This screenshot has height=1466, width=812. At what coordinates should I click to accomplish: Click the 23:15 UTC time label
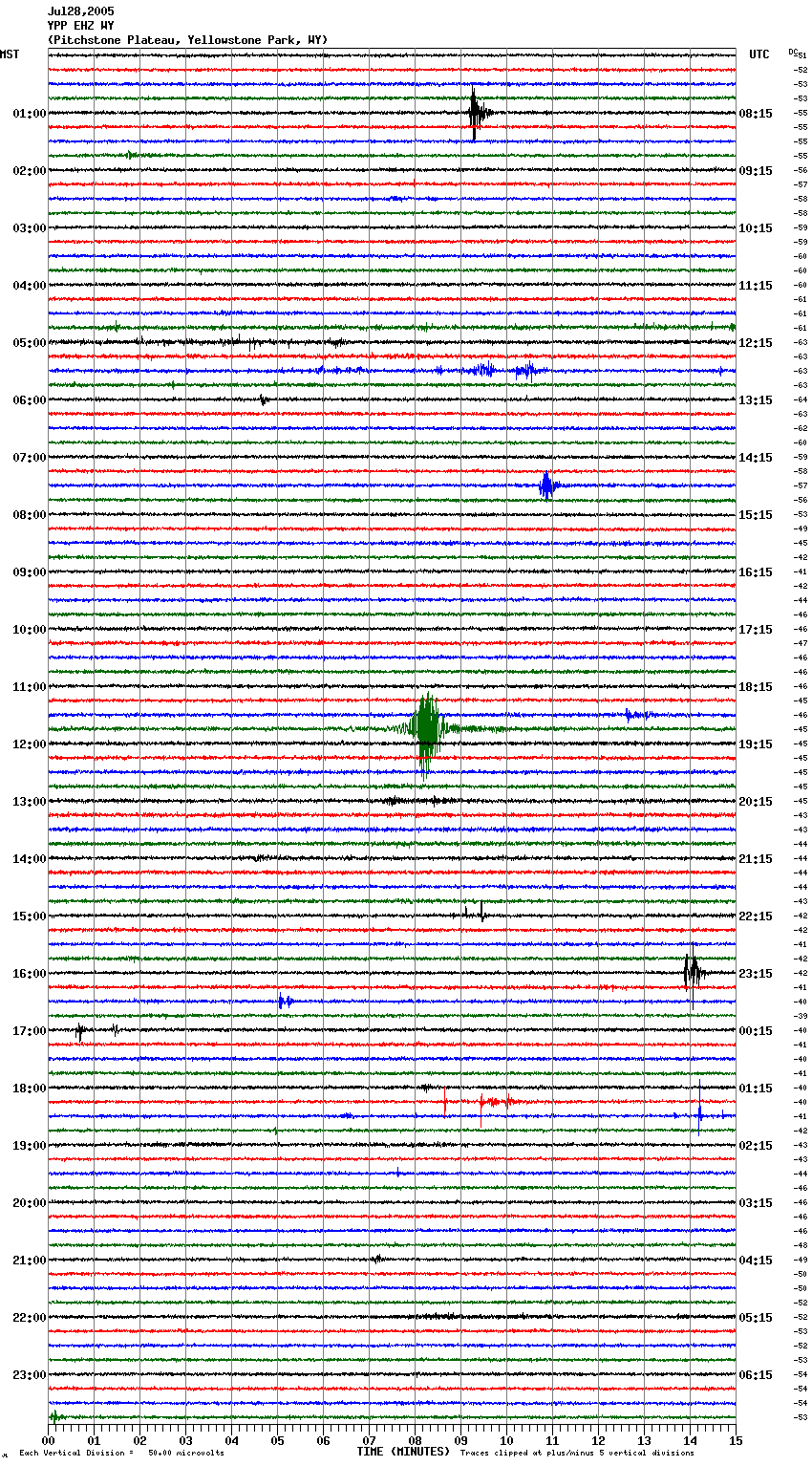(756, 974)
